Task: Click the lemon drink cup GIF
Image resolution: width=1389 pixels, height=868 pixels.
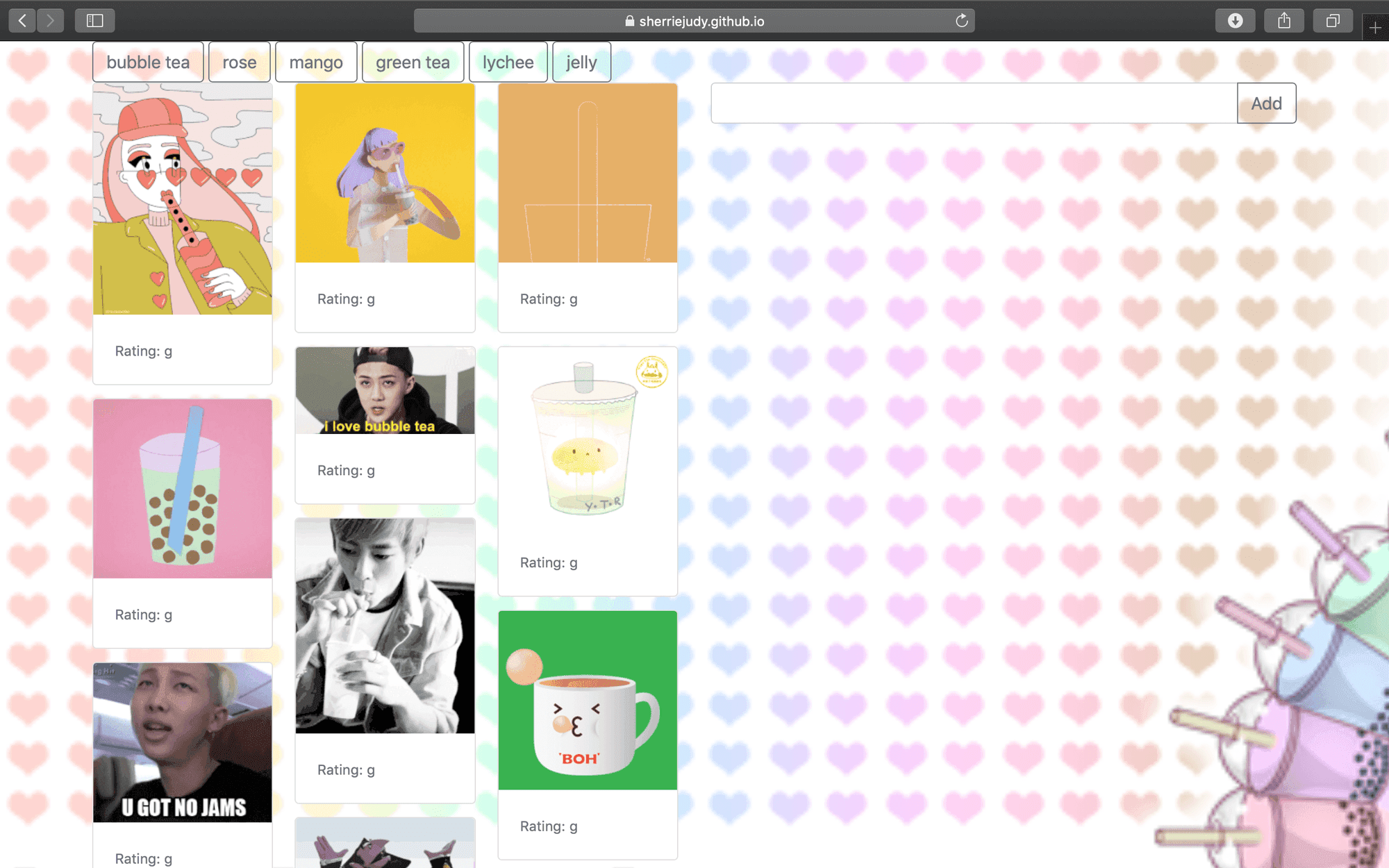Action: [x=588, y=437]
